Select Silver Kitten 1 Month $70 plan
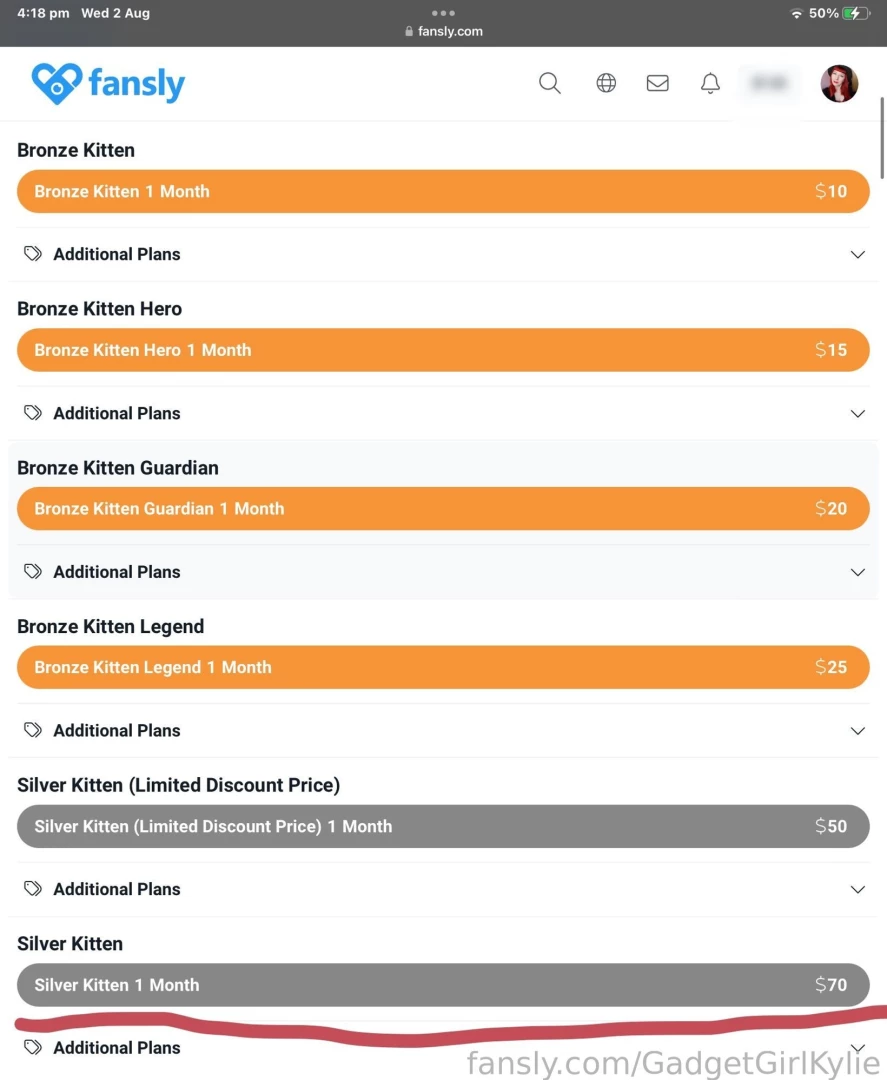Viewport: 887px width, 1080px height. click(443, 985)
